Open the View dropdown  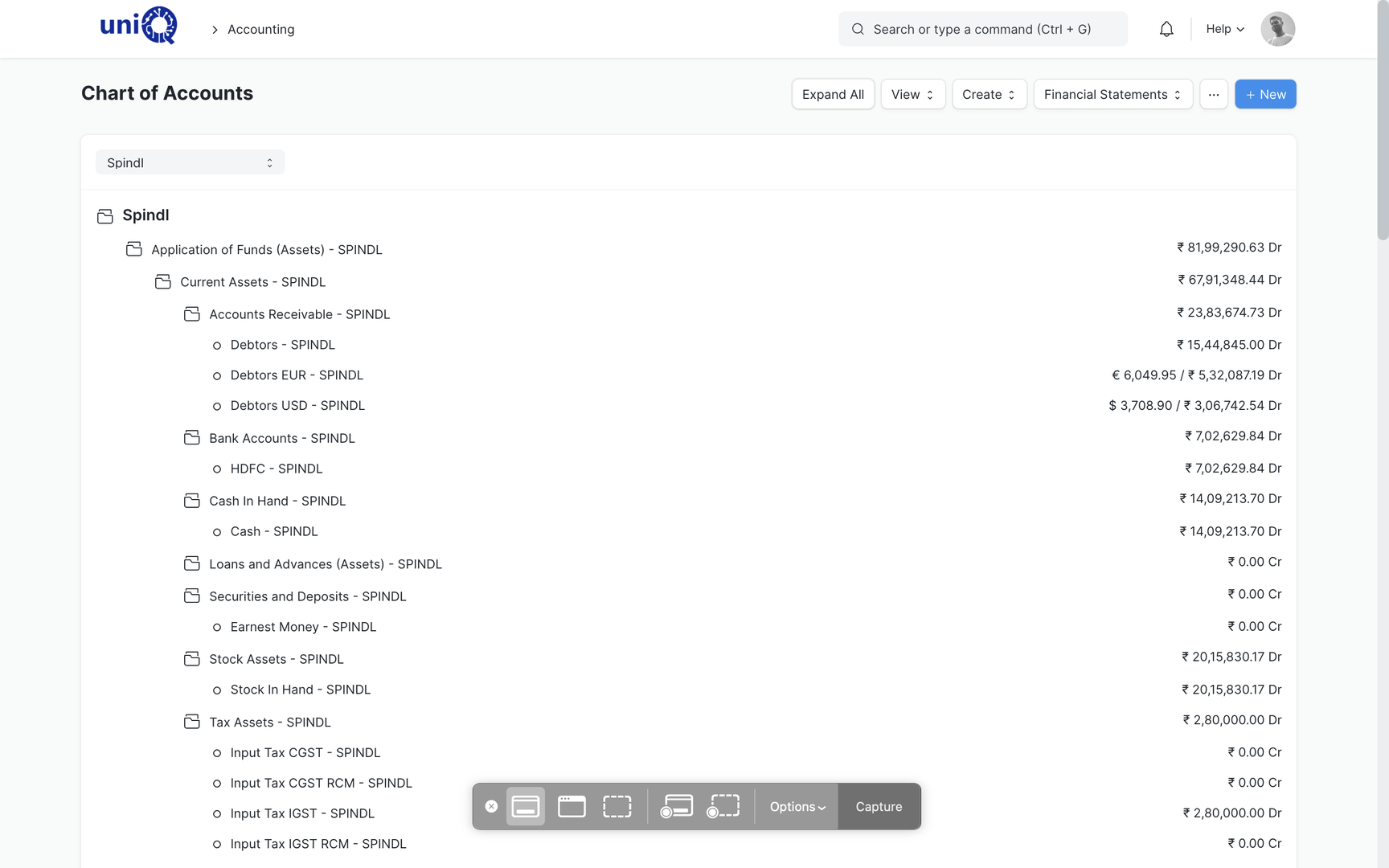click(x=912, y=94)
